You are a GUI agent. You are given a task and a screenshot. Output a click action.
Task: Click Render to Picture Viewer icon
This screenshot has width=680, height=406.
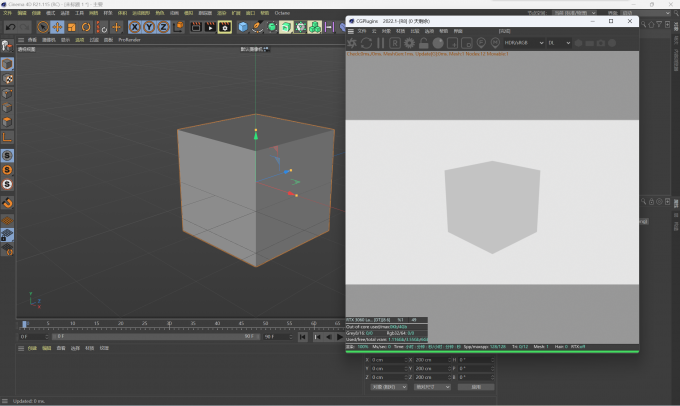[210, 27]
